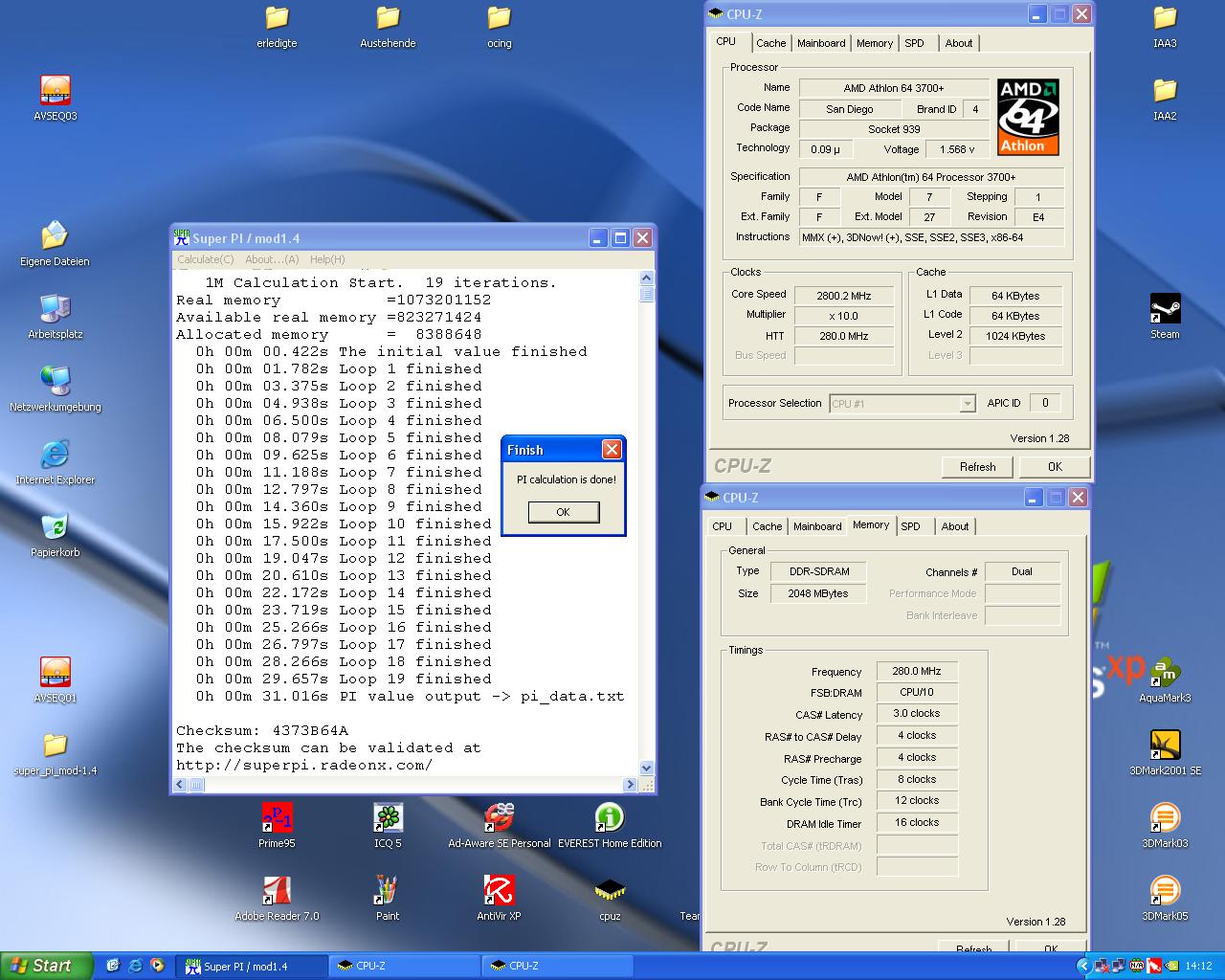Click AMD Athlon 64 logo image

[x=1028, y=117]
